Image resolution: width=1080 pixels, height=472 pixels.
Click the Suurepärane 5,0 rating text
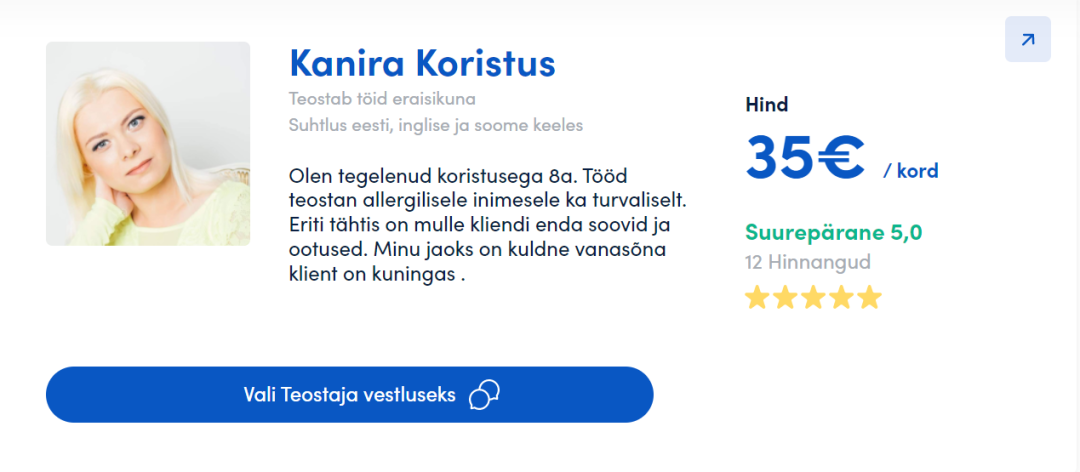tap(833, 233)
